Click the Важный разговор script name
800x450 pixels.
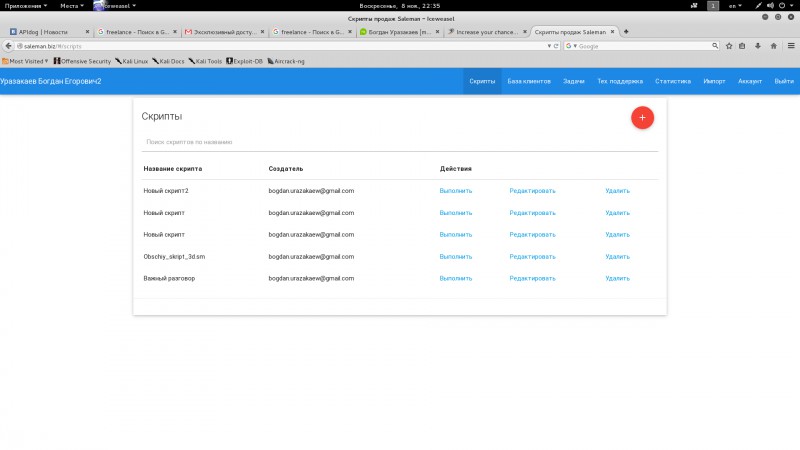pos(169,279)
